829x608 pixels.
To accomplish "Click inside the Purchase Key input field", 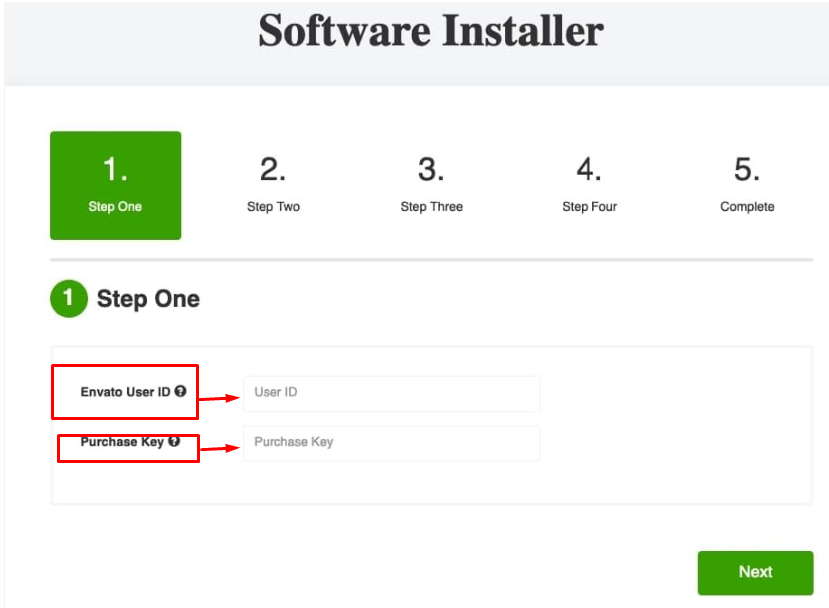I will pos(391,442).
